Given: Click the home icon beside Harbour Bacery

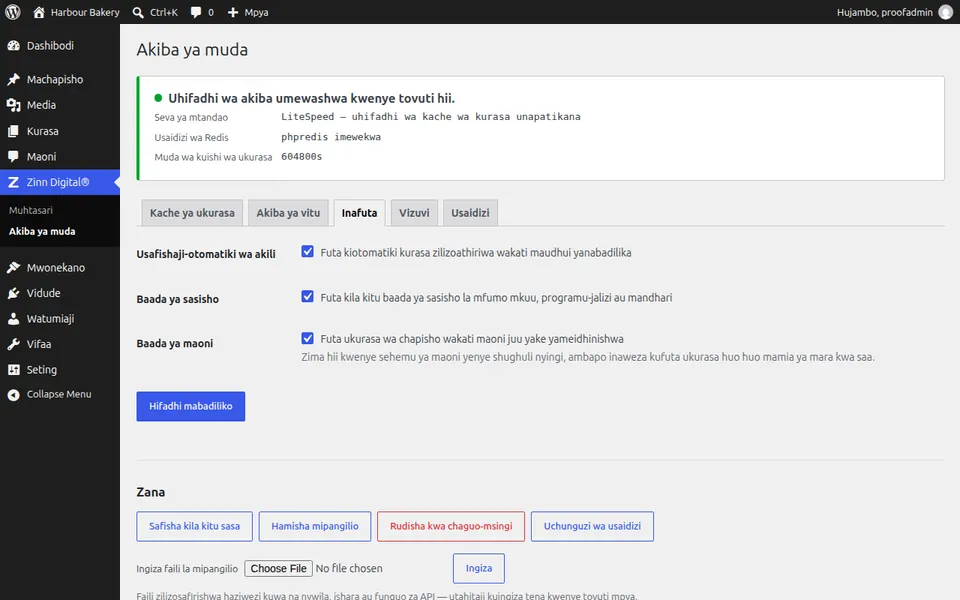Looking at the screenshot, I should 39,12.
